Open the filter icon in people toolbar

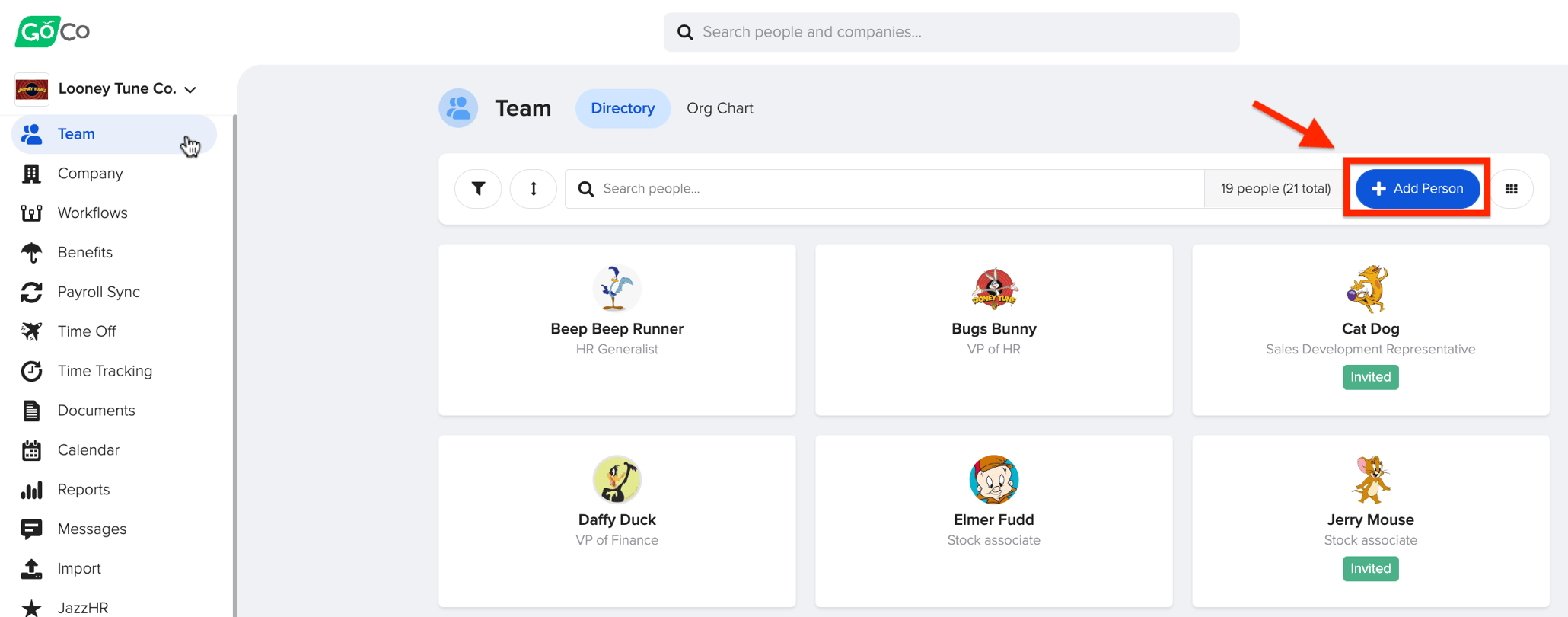478,189
